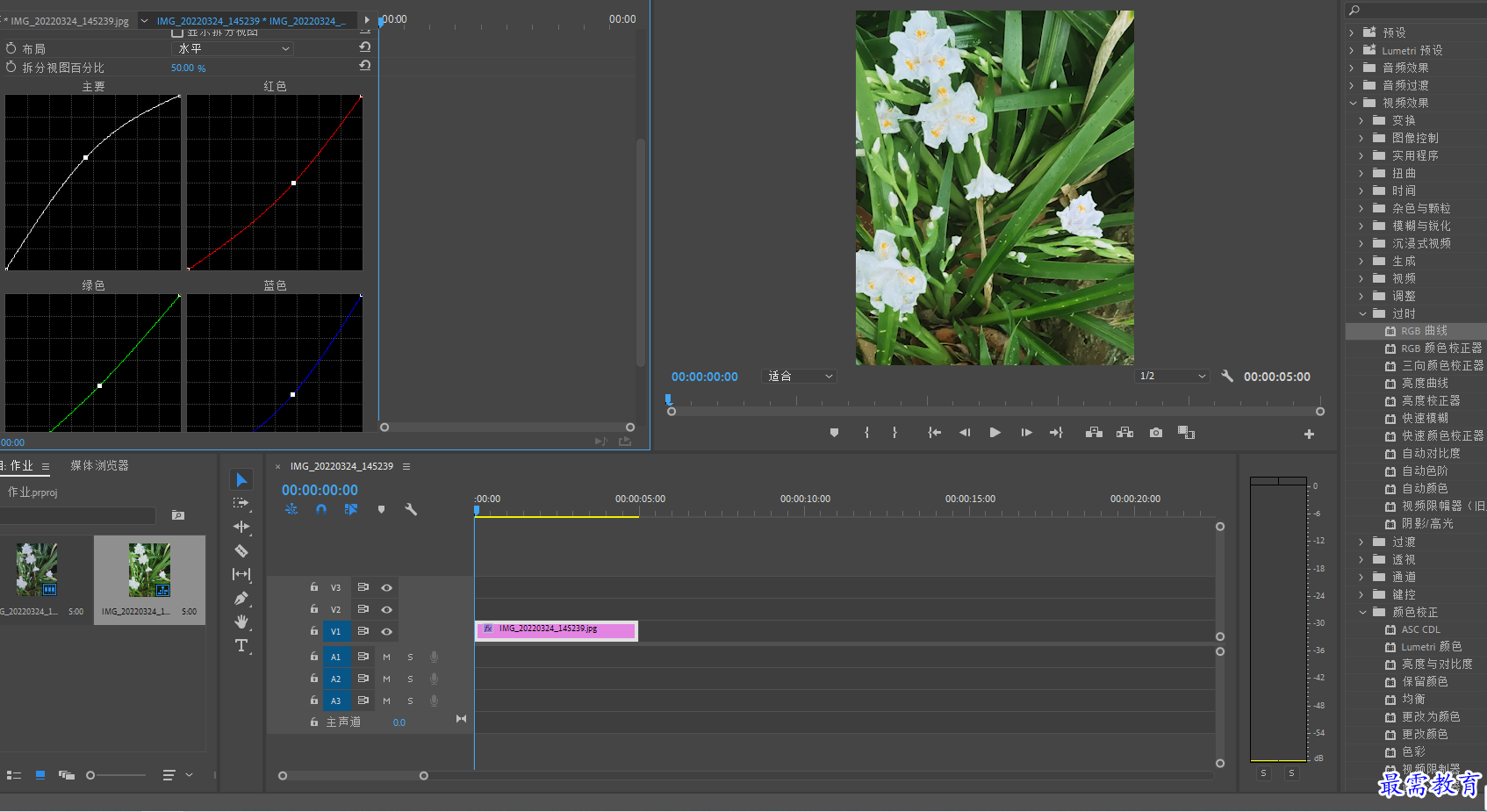The width and height of the screenshot is (1487, 812).
Task: Toggle insert sequences as nests
Action: click(x=291, y=509)
